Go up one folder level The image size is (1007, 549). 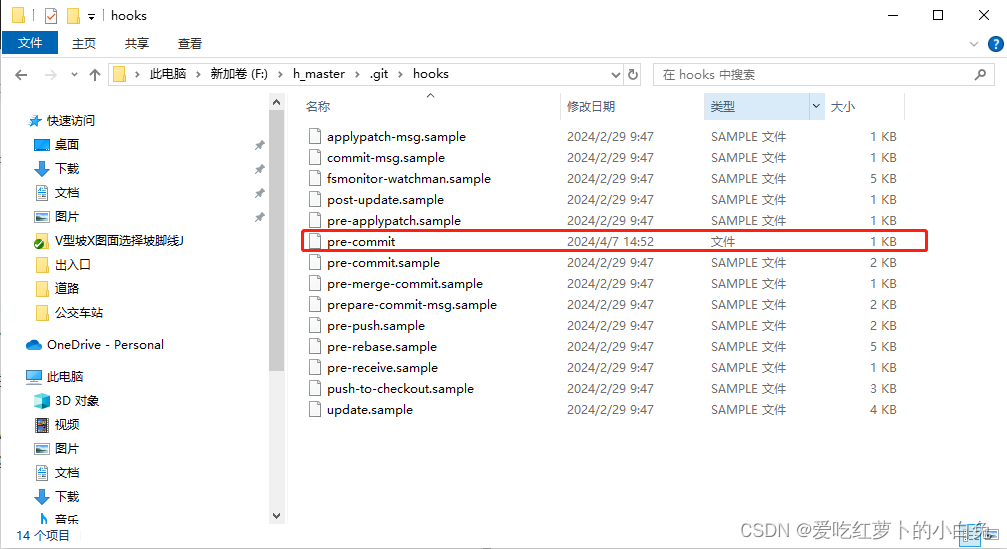(95, 75)
